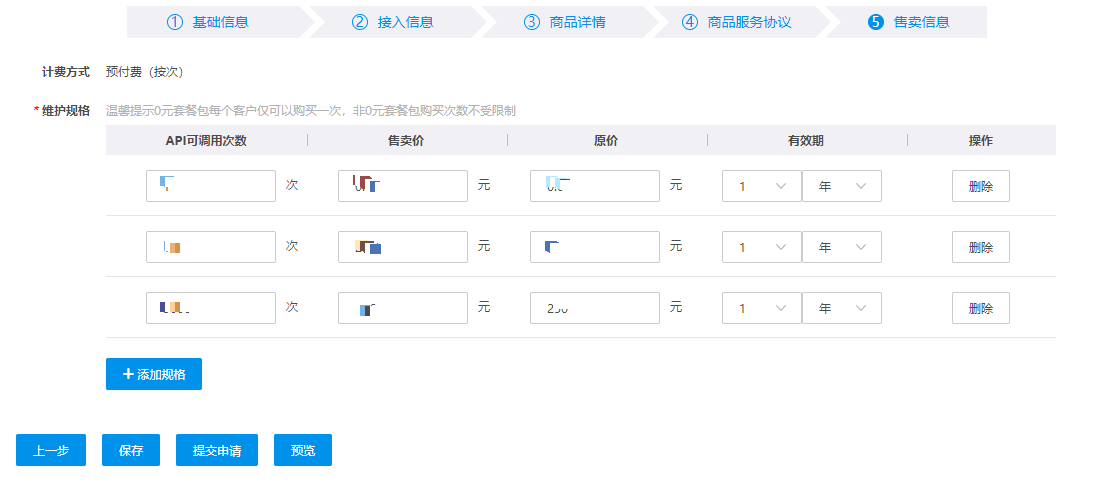Open second row 年 unit dropdown

[x=841, y=247]
